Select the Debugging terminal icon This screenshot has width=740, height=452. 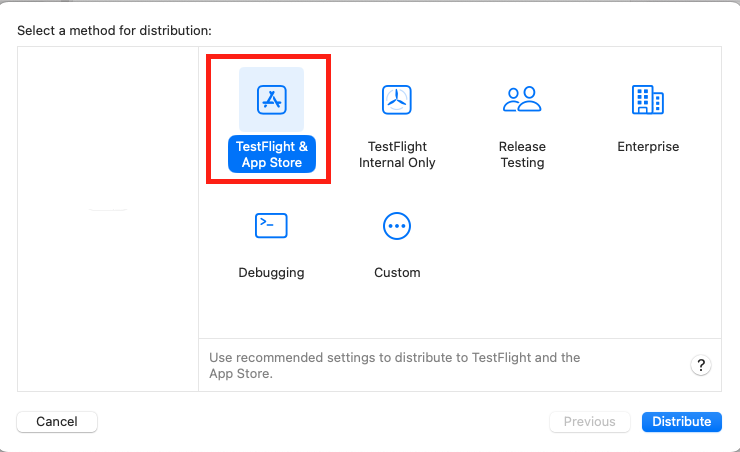pos(271,226)
